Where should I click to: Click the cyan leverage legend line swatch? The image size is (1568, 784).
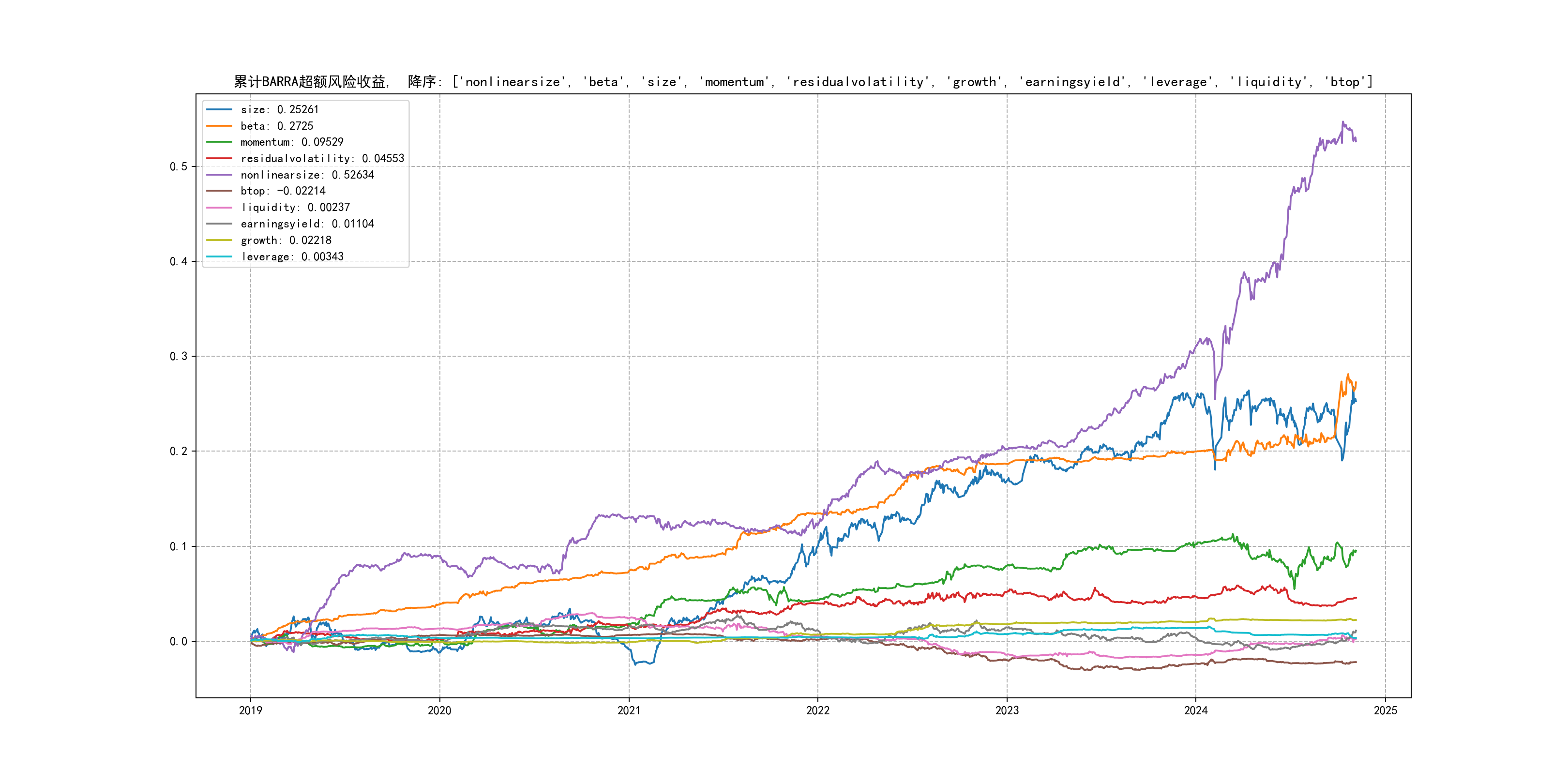[x=219, y=257]
